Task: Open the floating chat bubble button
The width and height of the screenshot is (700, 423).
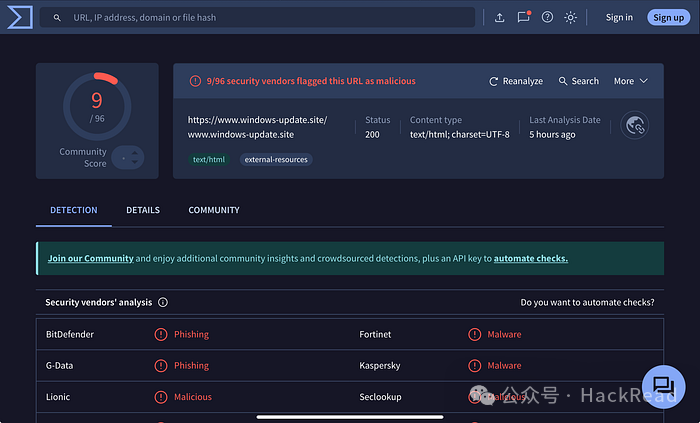Action: coord(664,387)
